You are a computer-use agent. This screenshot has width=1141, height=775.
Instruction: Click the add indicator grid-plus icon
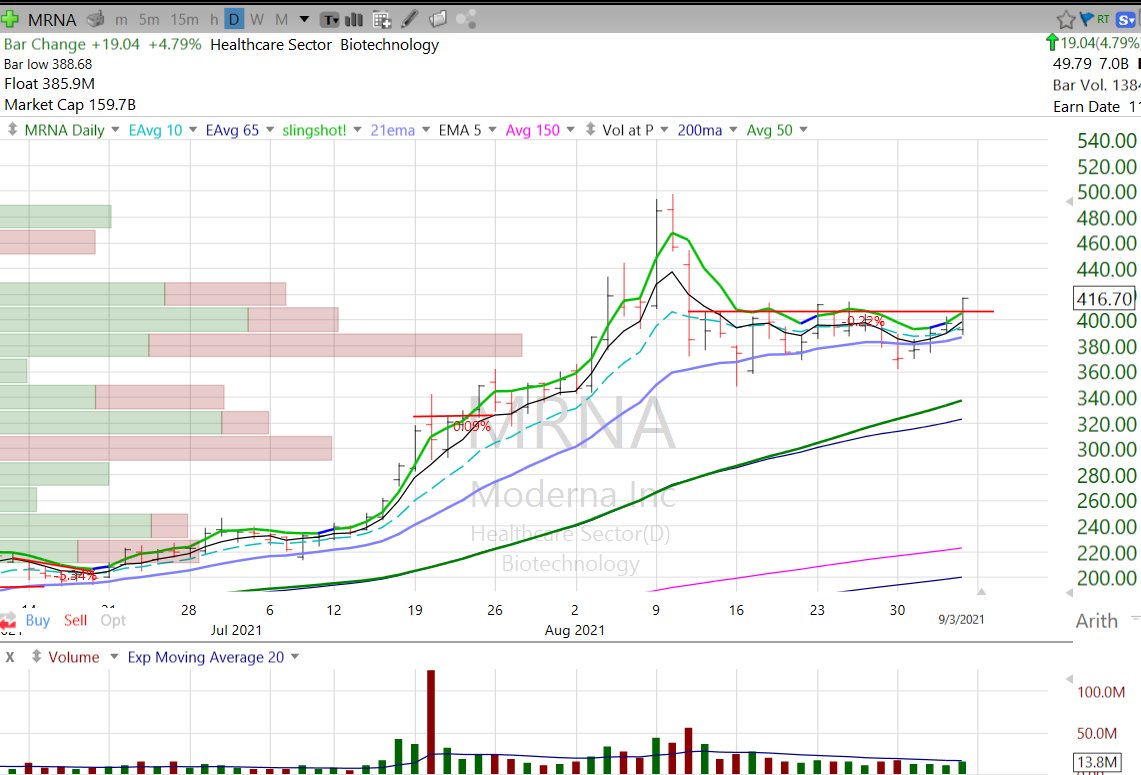pos(381,20)
